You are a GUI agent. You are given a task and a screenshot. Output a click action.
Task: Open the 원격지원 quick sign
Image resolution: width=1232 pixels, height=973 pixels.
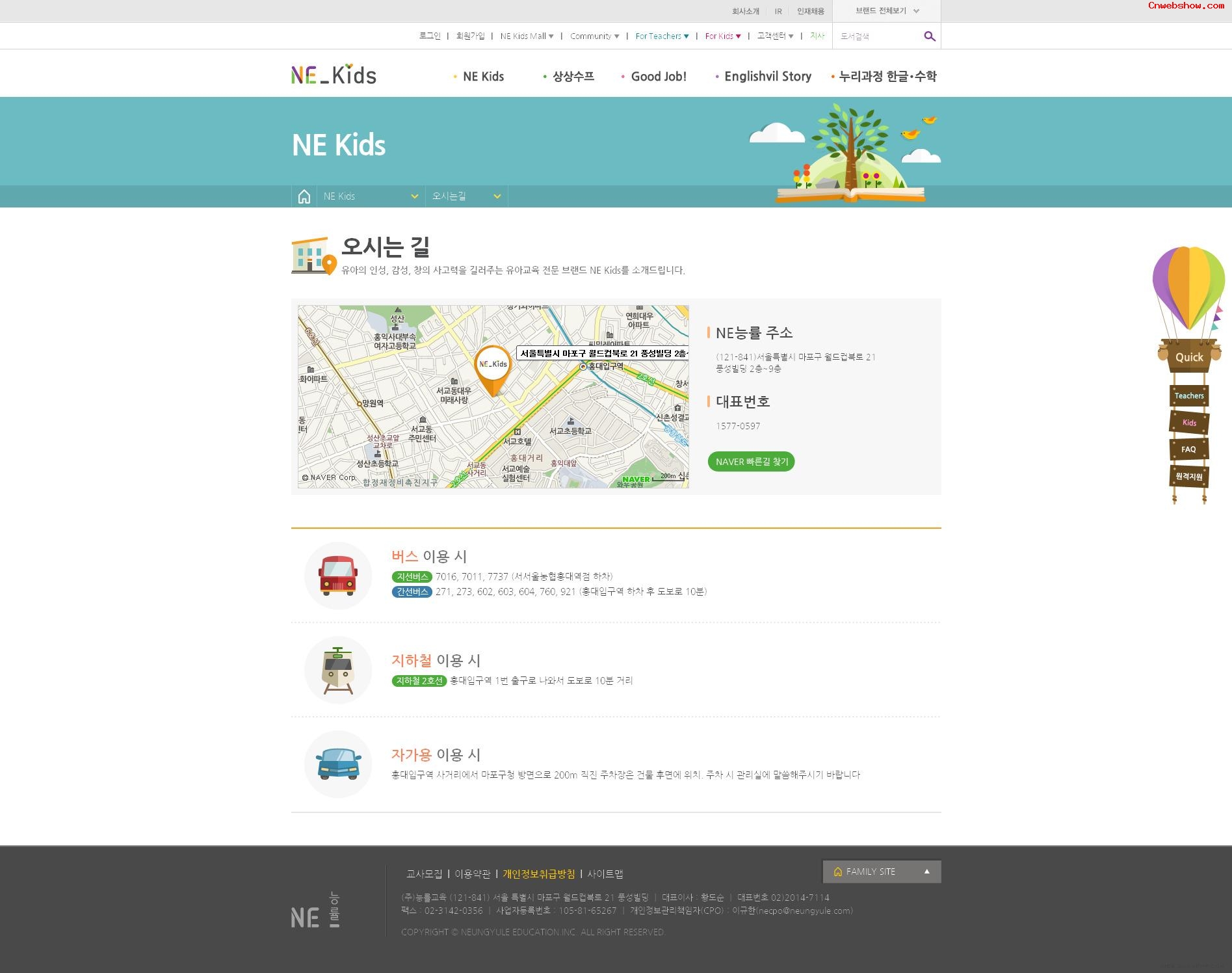1189,476
